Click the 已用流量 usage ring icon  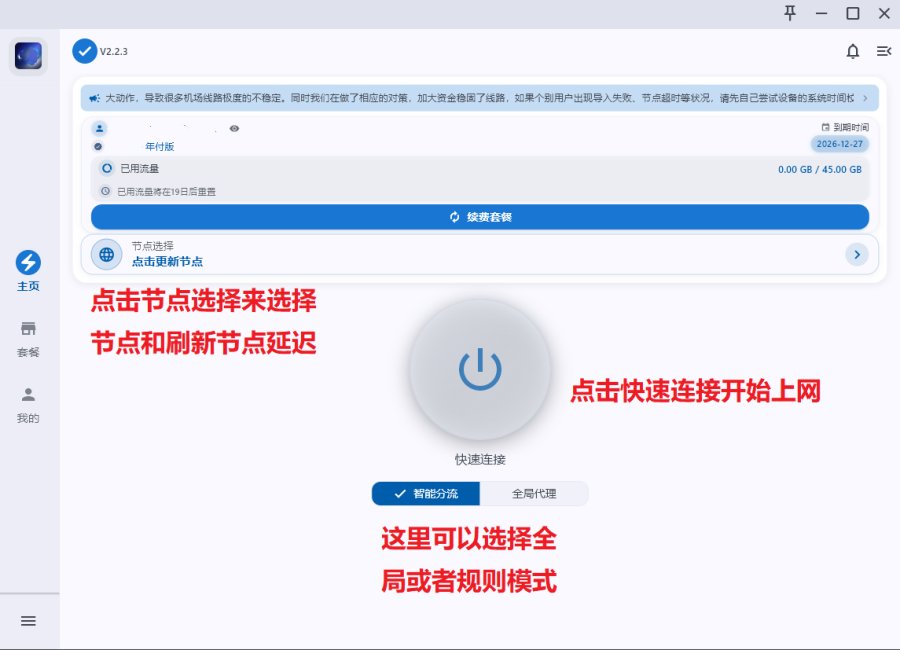click(107, 168)
